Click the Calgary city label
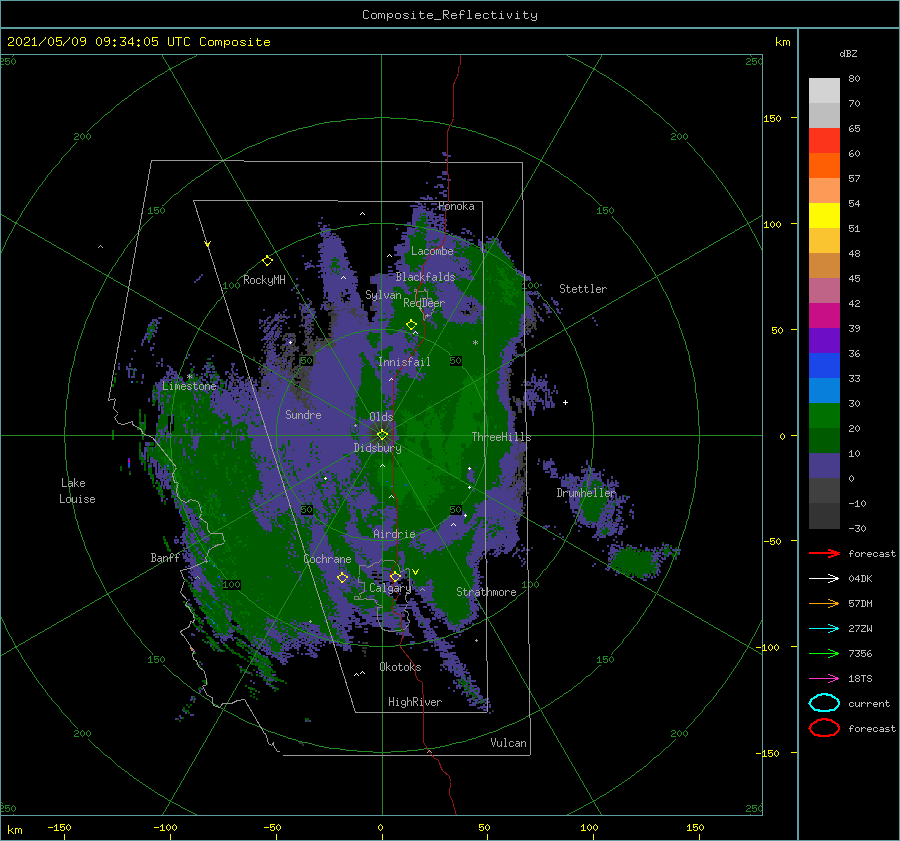The width and height of the screenshot is (900, 841). 390,588
